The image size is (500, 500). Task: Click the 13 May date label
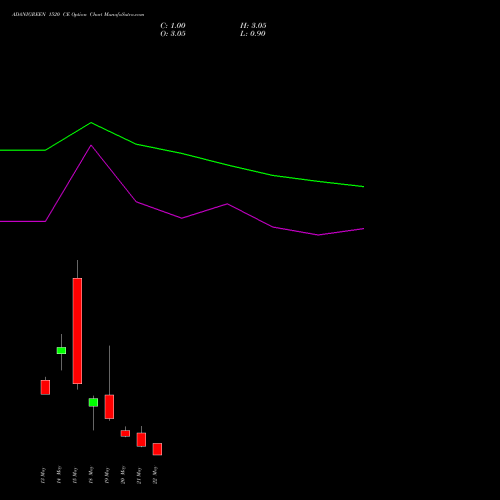[42, 476]
